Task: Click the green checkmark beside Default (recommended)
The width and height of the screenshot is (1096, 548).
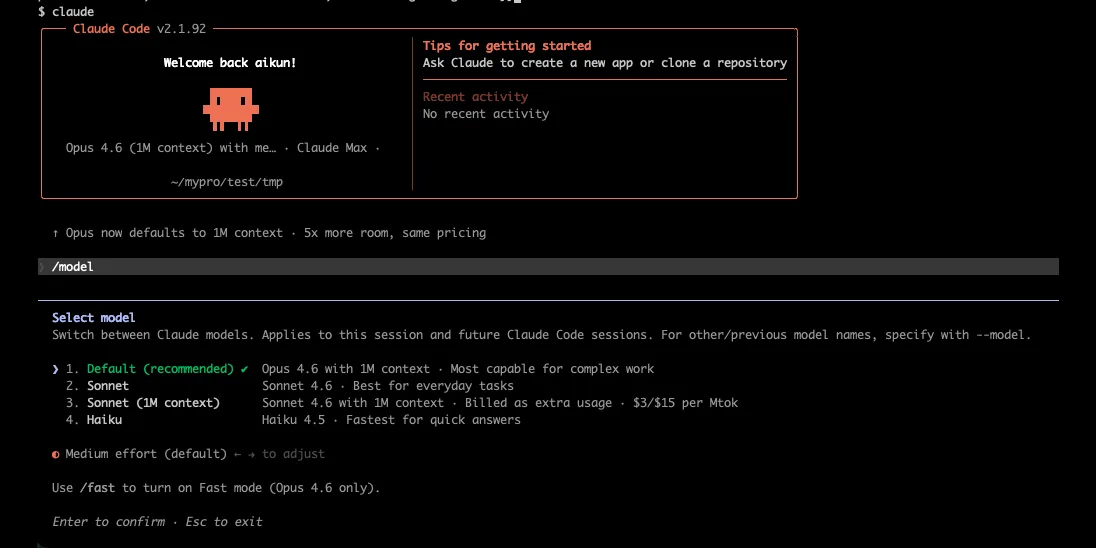Action: click(x=244, y=368)
